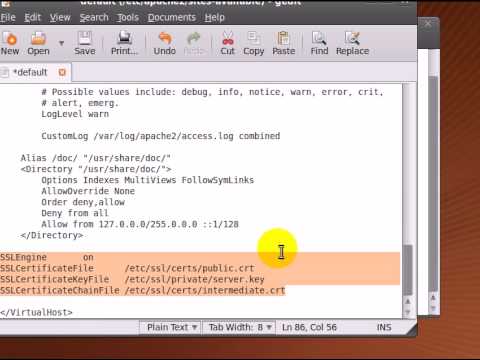This screenshot has height=360, width=480.
Task: Click the scrollbar up arrow of the window behind
Action: pyautogui.click(x=433, y=298)
